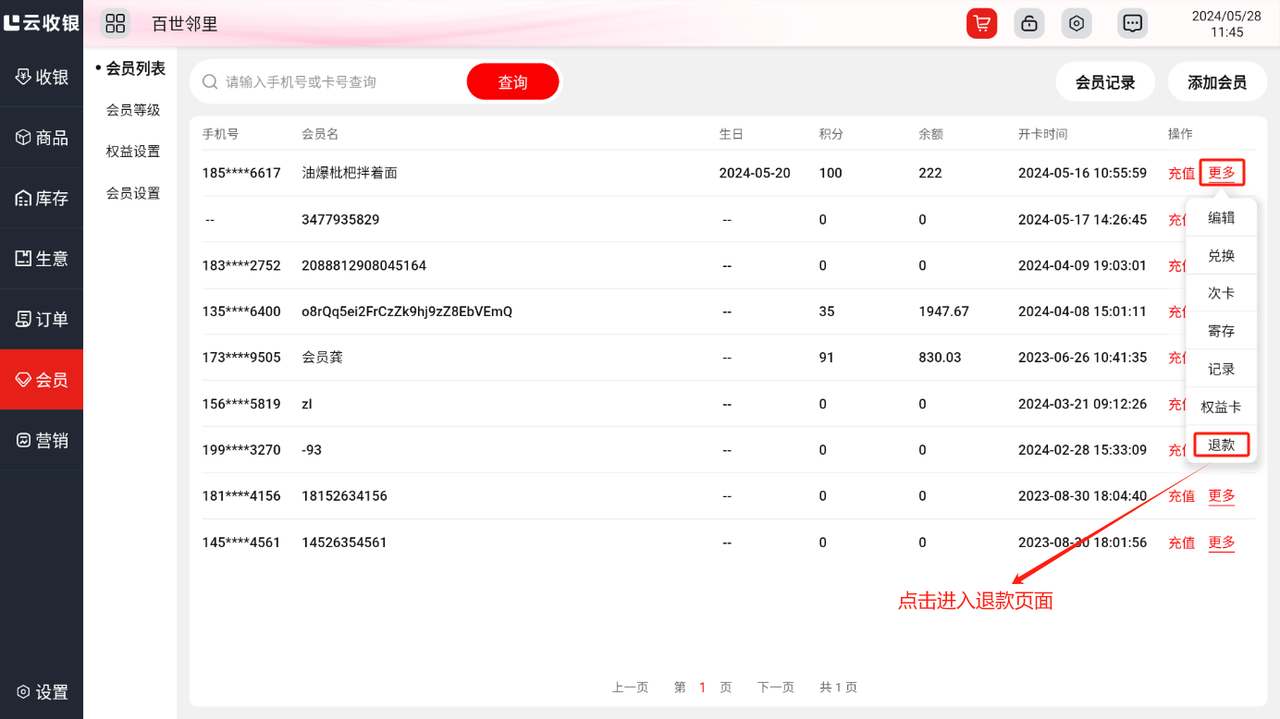Click 充值 recharge for member 油爆枇杷拌着面
The image size is (1280, 719).
pyautogui.click(x=1181, y=173)
